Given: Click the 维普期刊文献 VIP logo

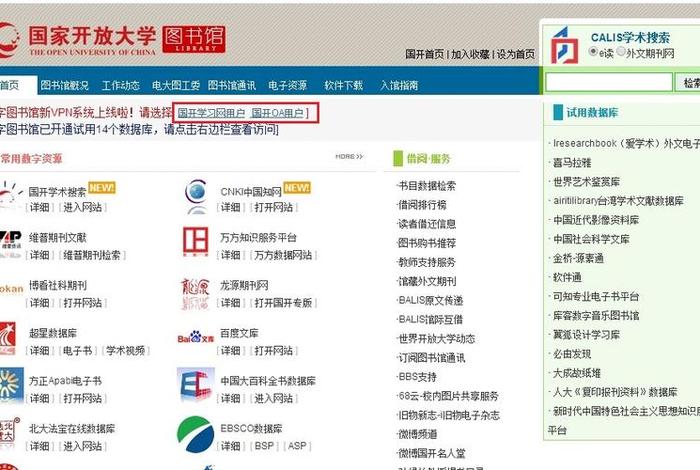Looking at the screenshot, I should pyautogui.click(x=10, y=244).
